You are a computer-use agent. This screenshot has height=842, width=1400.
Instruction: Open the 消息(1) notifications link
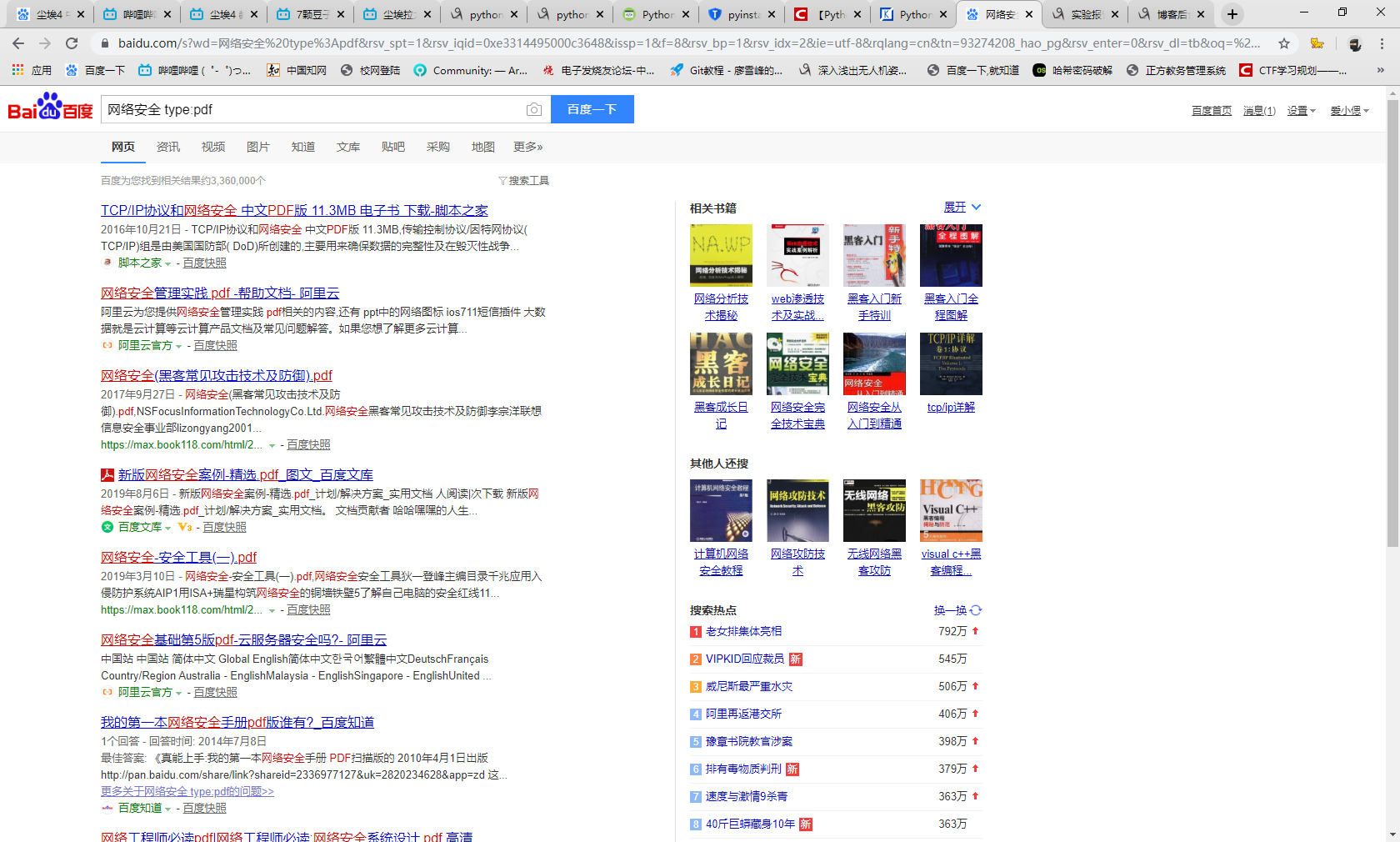click(1259, 111)
